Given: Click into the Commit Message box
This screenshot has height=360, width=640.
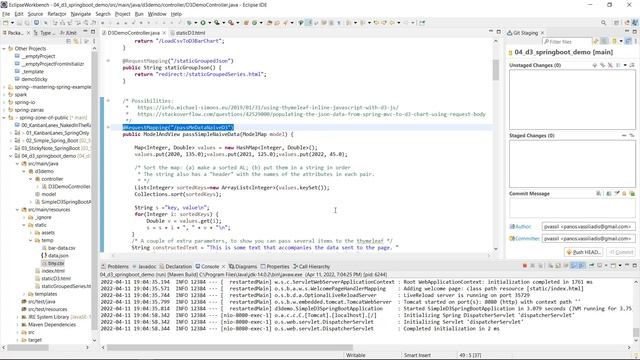Looking at the screenshot, I should [572, 208].
